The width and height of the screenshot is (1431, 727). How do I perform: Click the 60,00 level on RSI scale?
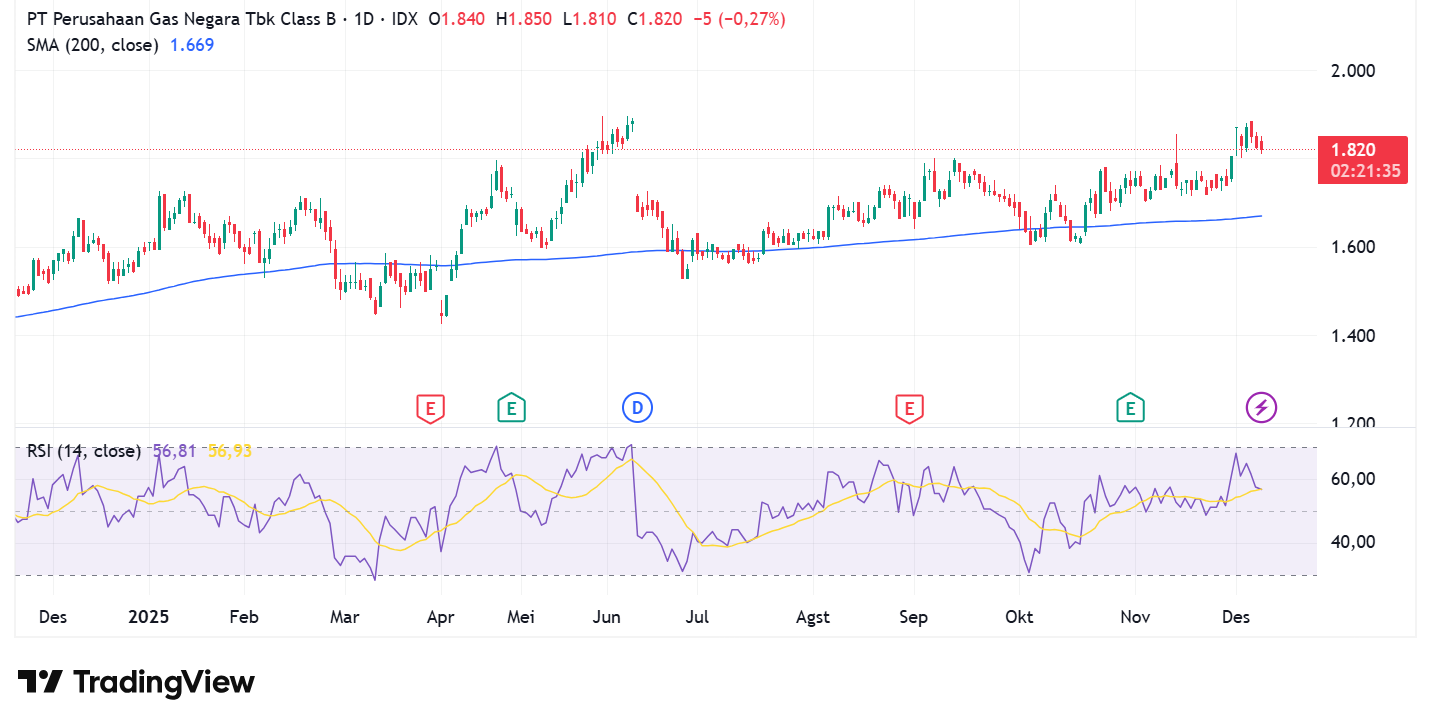(1352, 479)
